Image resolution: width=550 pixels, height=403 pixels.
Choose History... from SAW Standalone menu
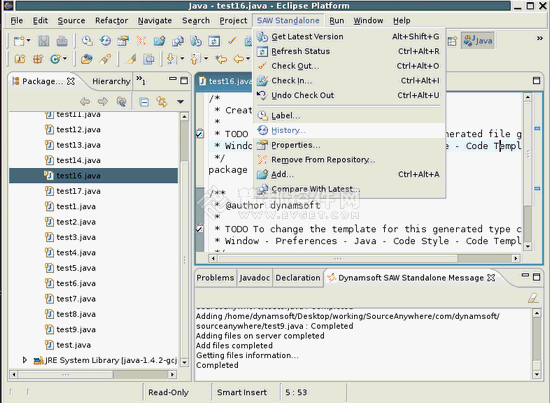(349, 130)
